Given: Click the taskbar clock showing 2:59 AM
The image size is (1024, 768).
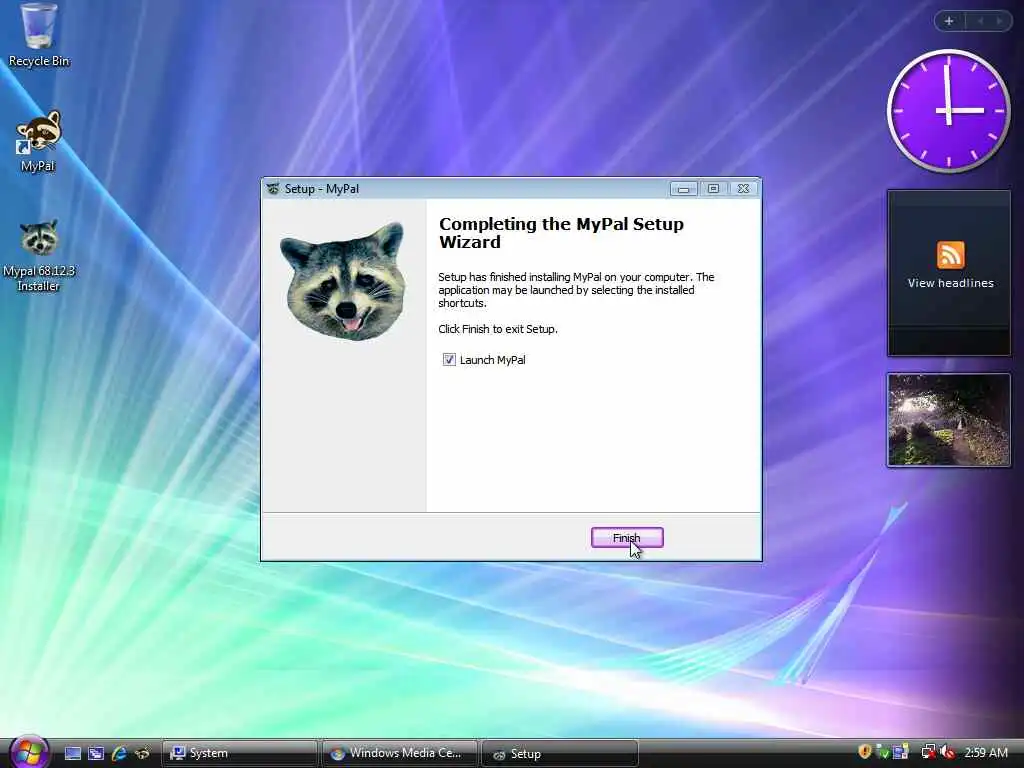Looking at the screenshot, I should (x=985, y=753).
